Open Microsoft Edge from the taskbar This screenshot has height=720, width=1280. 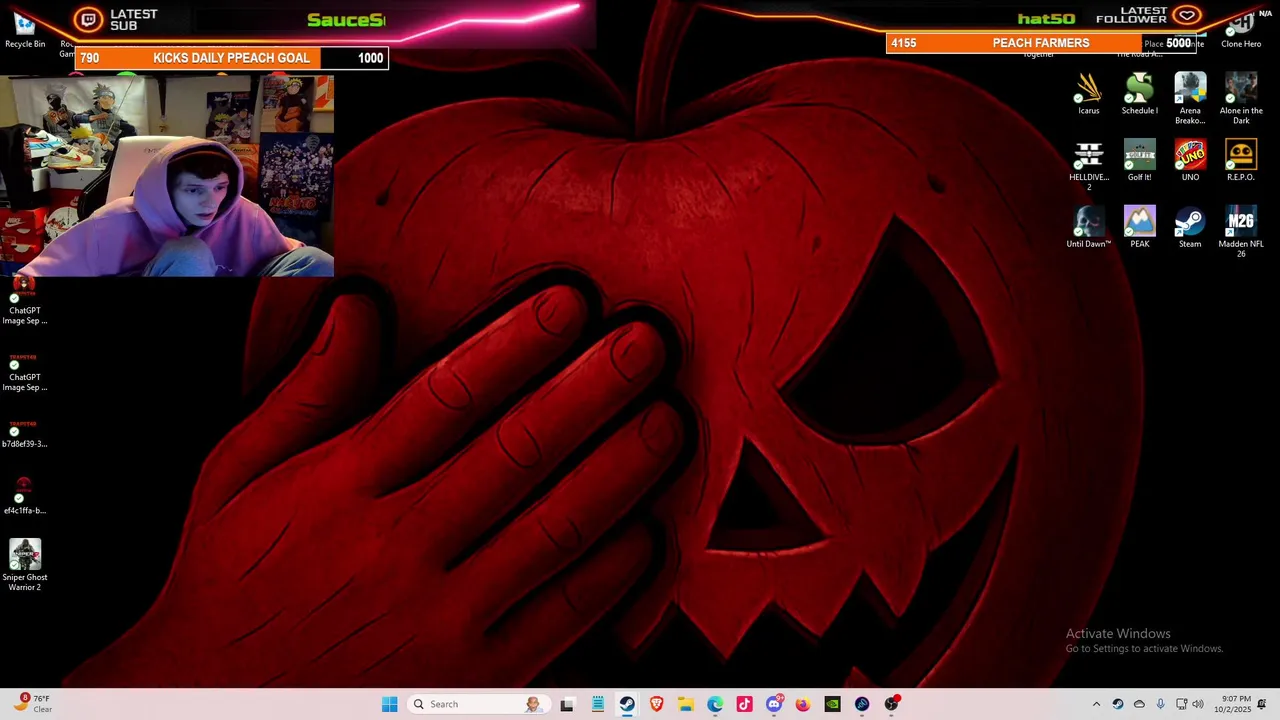coord(715,704)
